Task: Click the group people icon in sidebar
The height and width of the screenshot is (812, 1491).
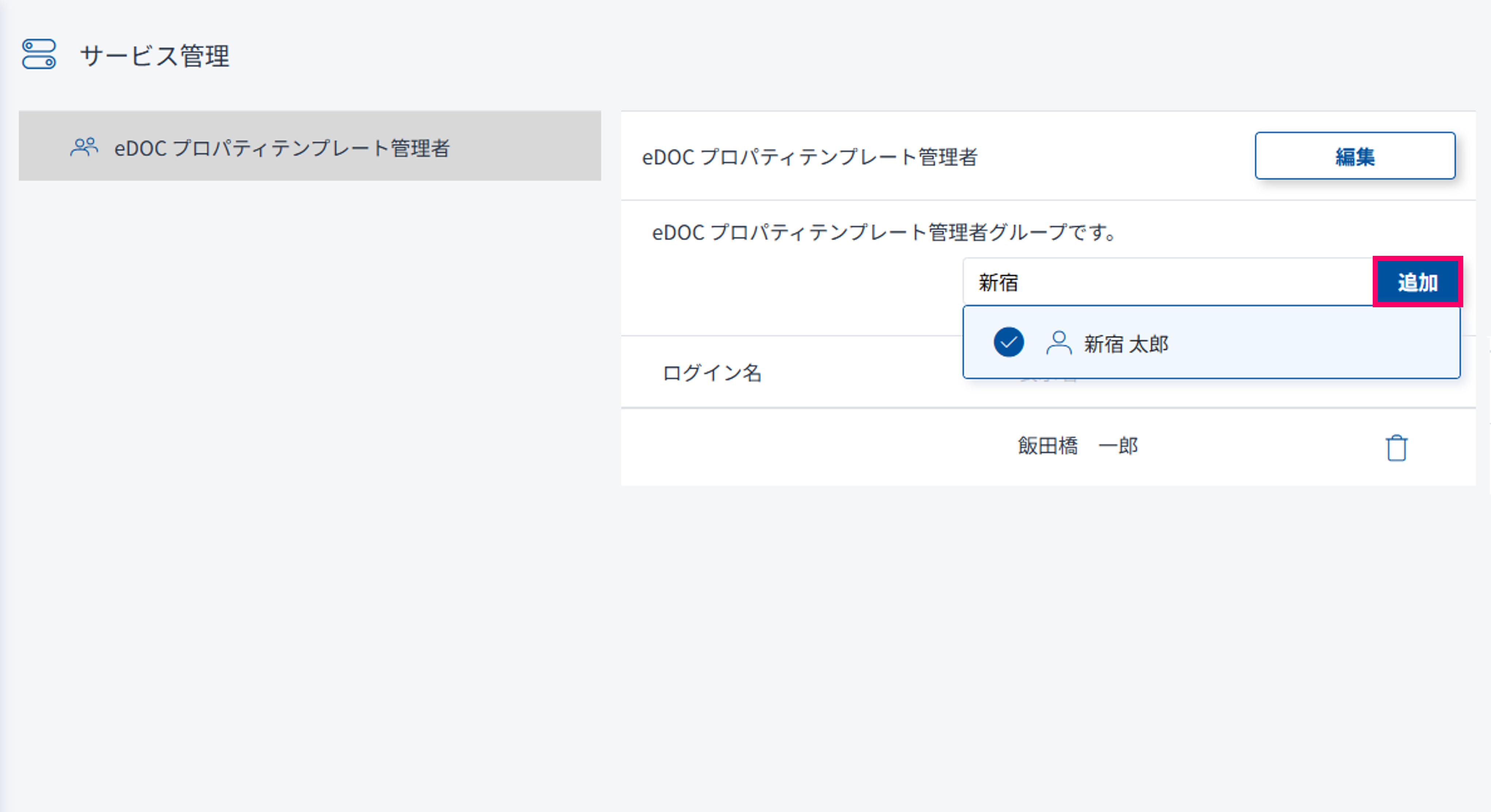Action: click(84, 147)
